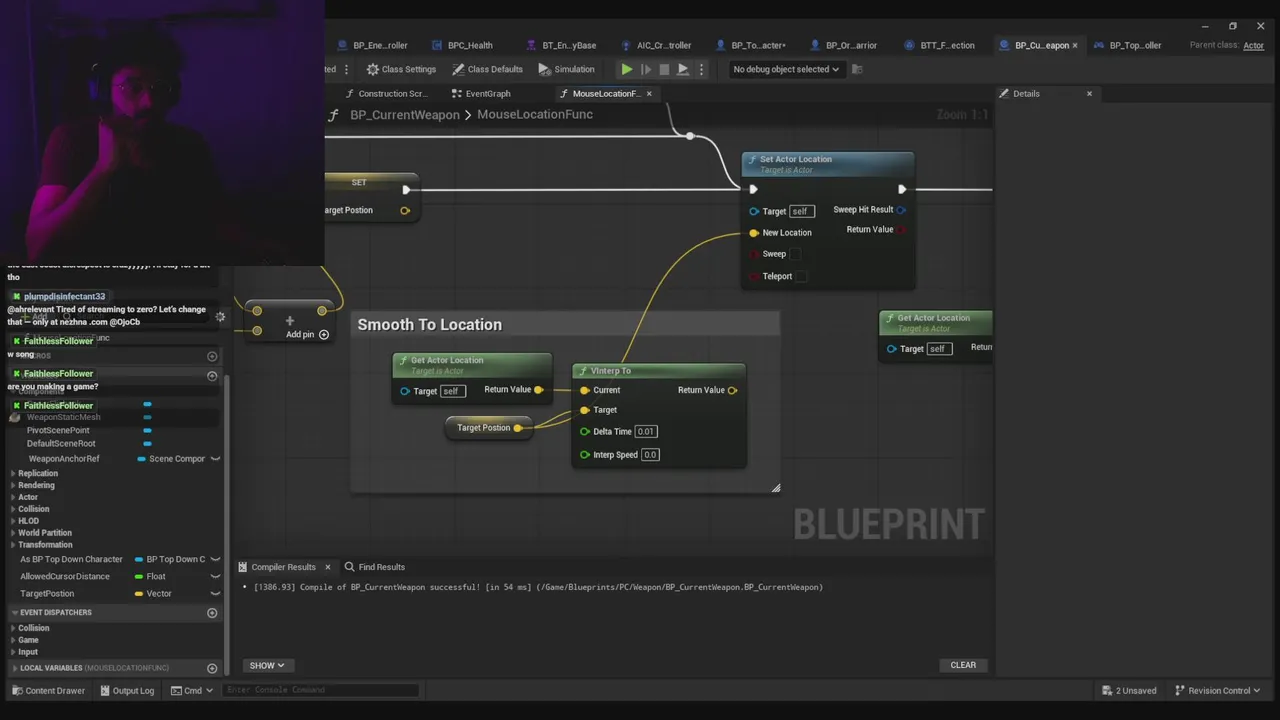The image size is (1280, 720).
Task: Open the BPC_Health asset tab
Action: [470, 45]
